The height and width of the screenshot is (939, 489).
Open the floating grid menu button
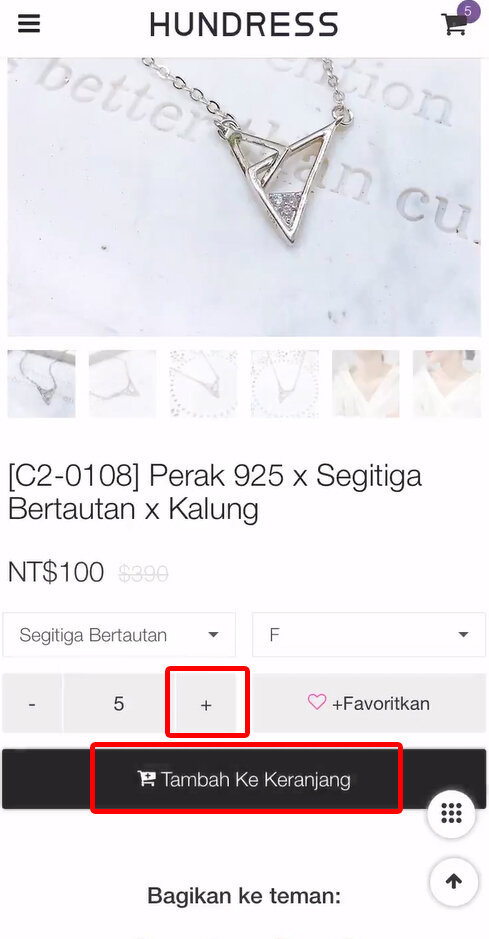451,813
